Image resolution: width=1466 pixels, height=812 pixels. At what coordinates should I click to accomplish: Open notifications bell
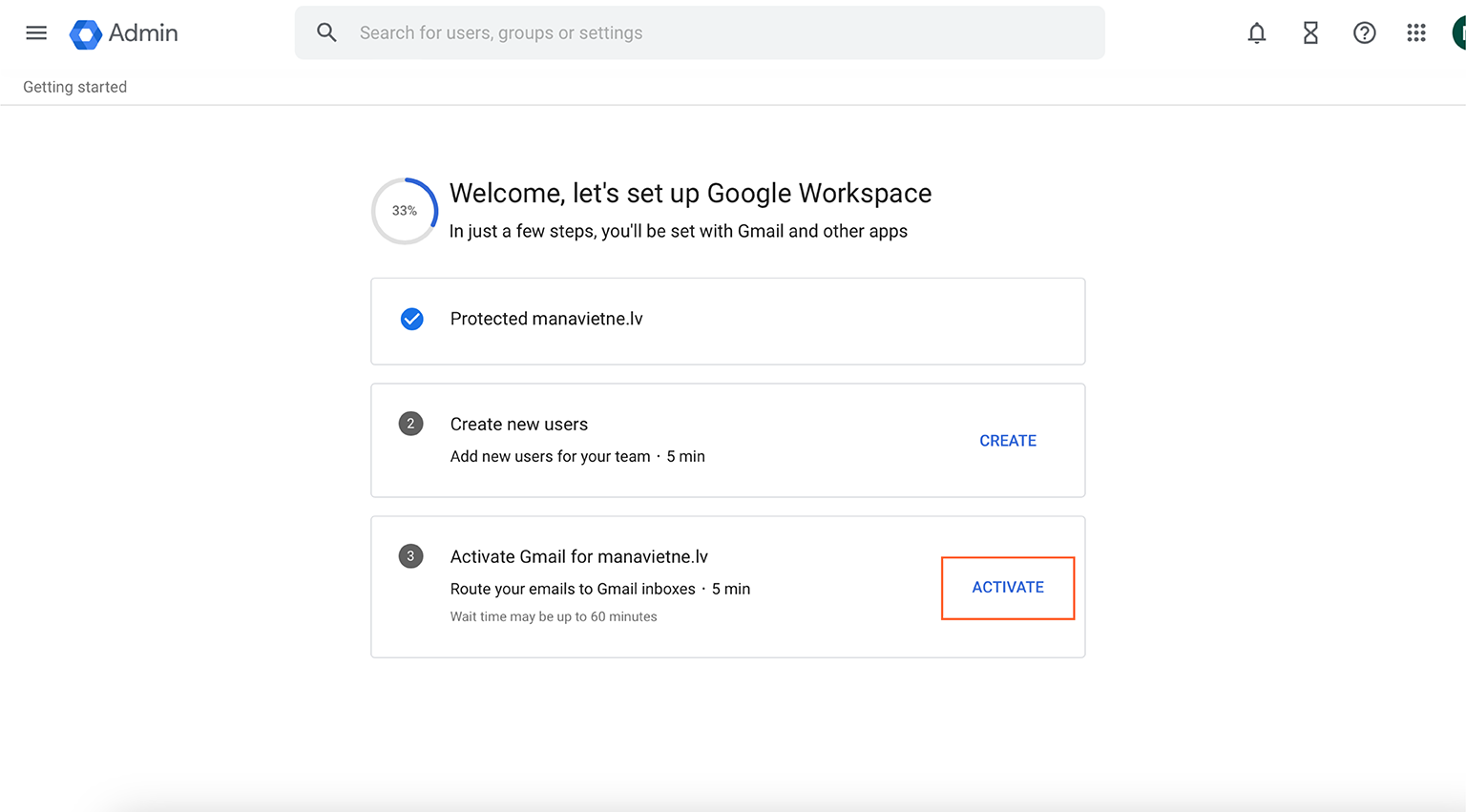tap(1257, 33)
